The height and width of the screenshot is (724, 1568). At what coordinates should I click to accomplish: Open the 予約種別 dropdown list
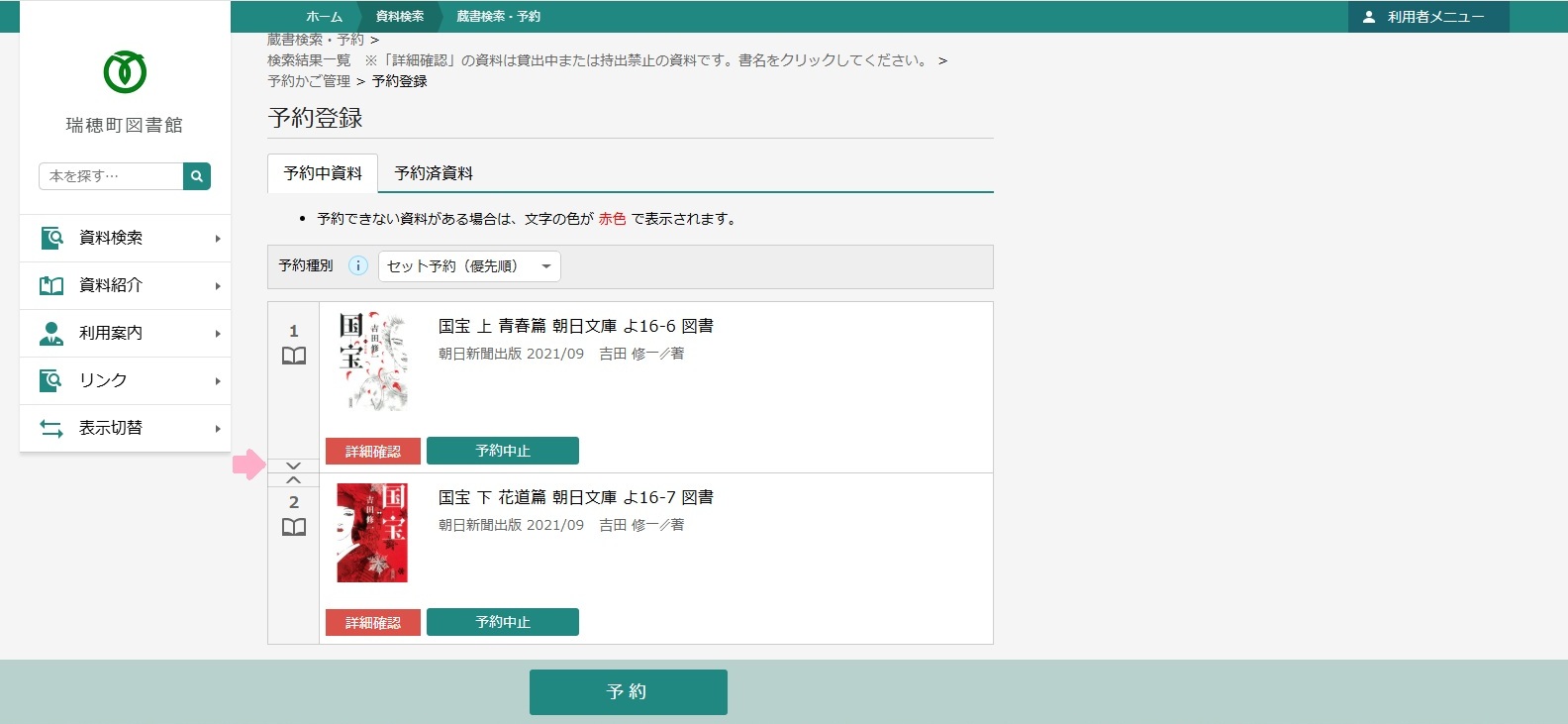pos(469,266)
